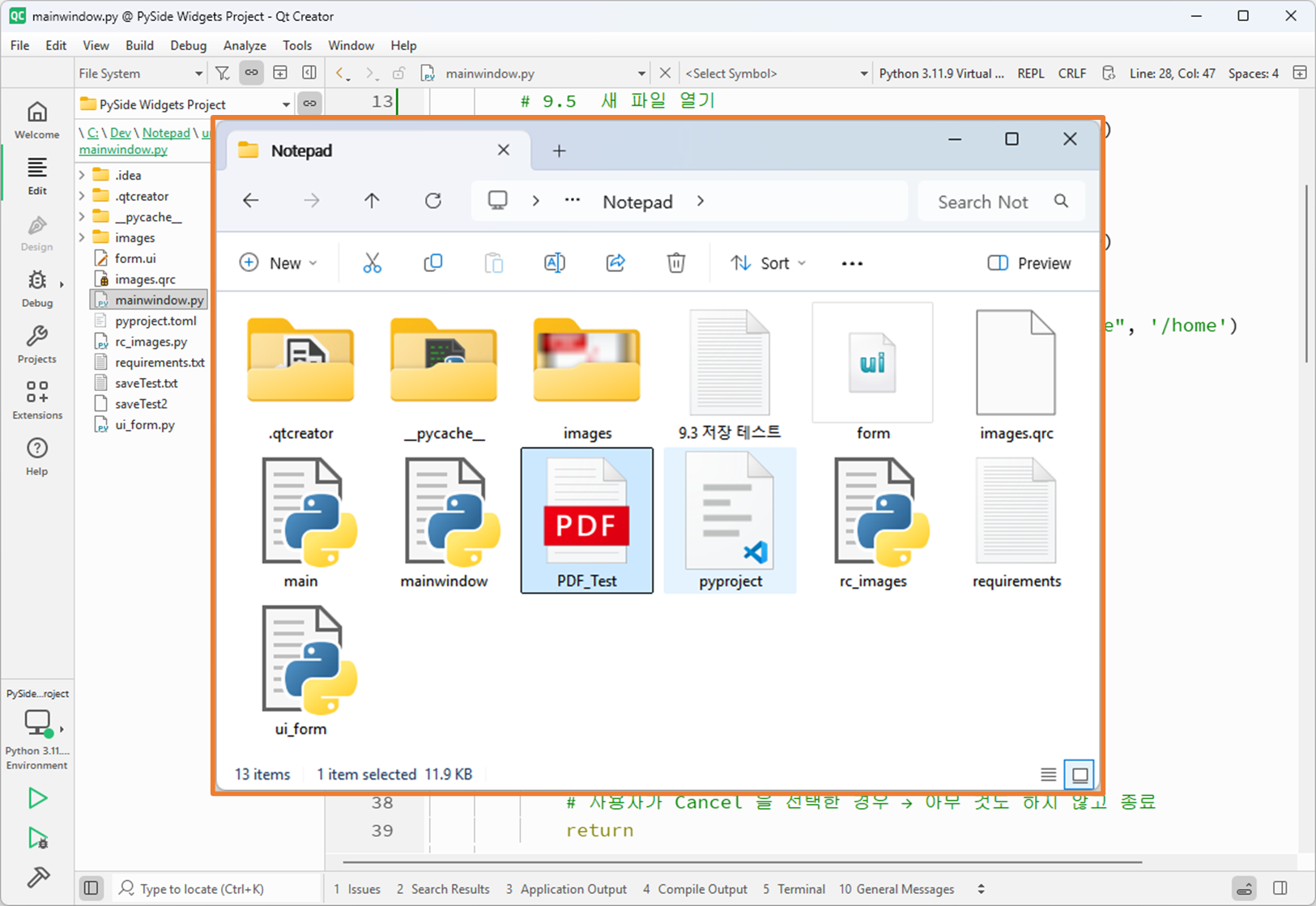Open the Terminal output pane tab

coord(794,889)
